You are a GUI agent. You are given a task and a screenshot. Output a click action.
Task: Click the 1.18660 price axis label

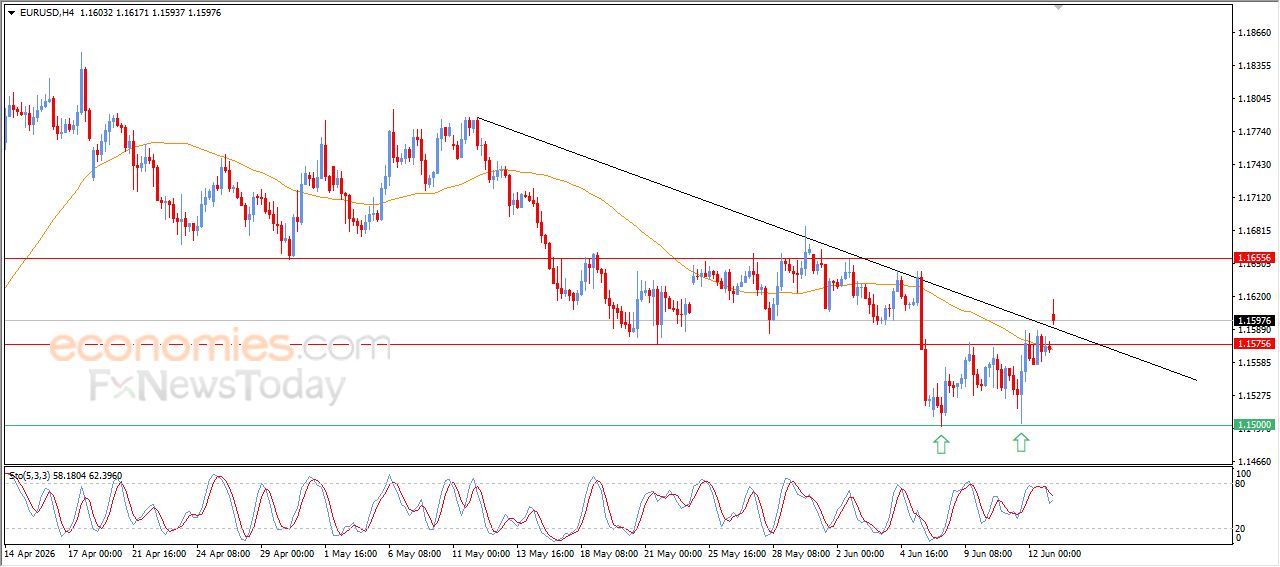(1254, 33)
